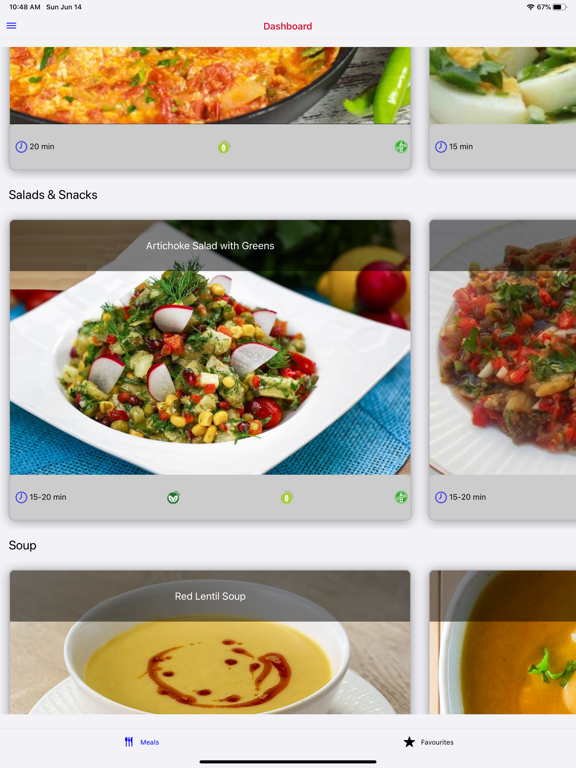
Task: Open the orange soup card beside Red Lentil
Action: tap(503, 642)
